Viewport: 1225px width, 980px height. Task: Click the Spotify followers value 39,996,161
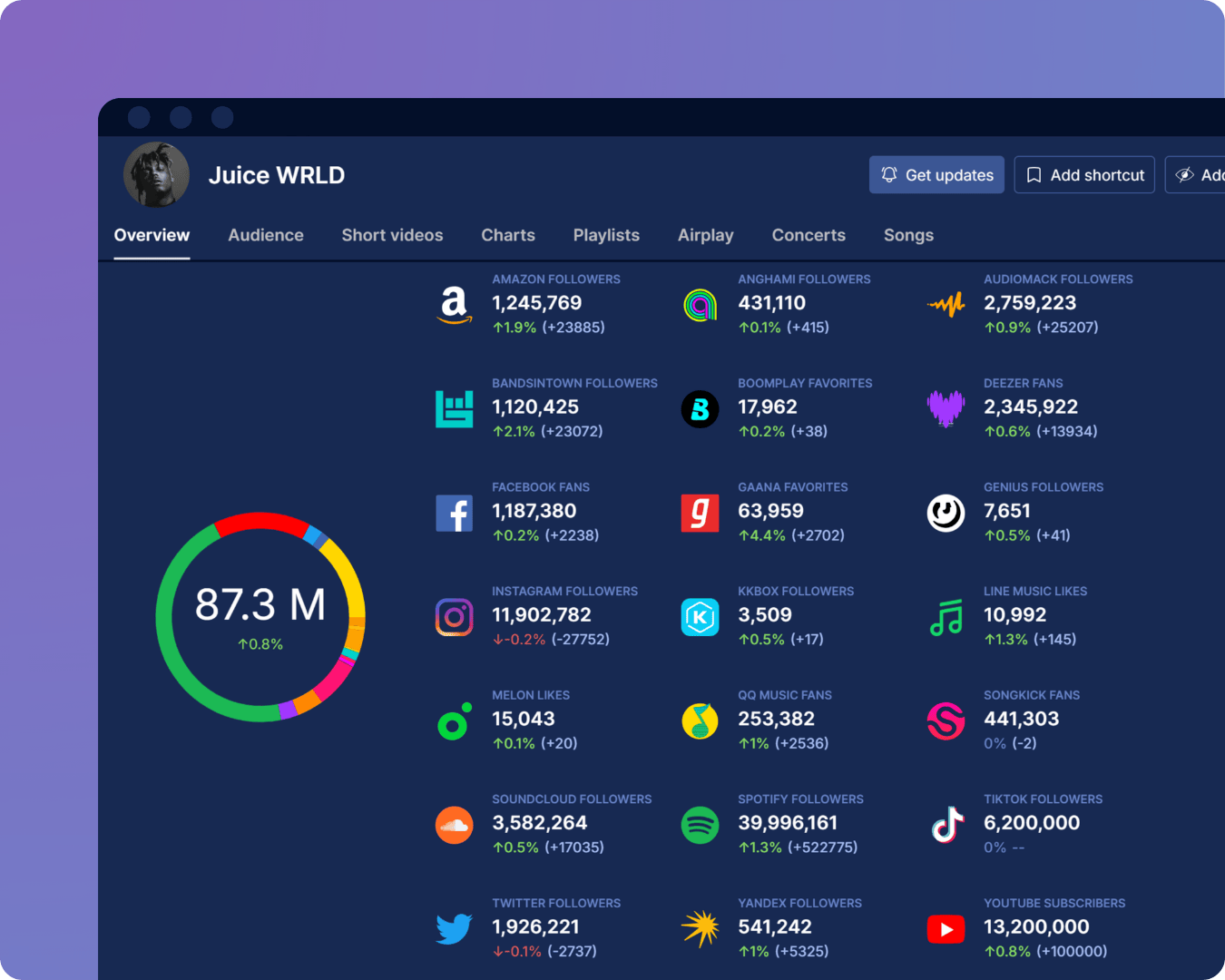click(x=788, y=823)
